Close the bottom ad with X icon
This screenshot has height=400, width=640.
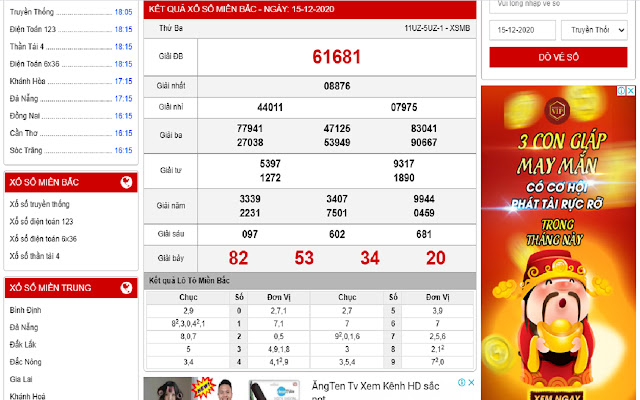point(472,382)
